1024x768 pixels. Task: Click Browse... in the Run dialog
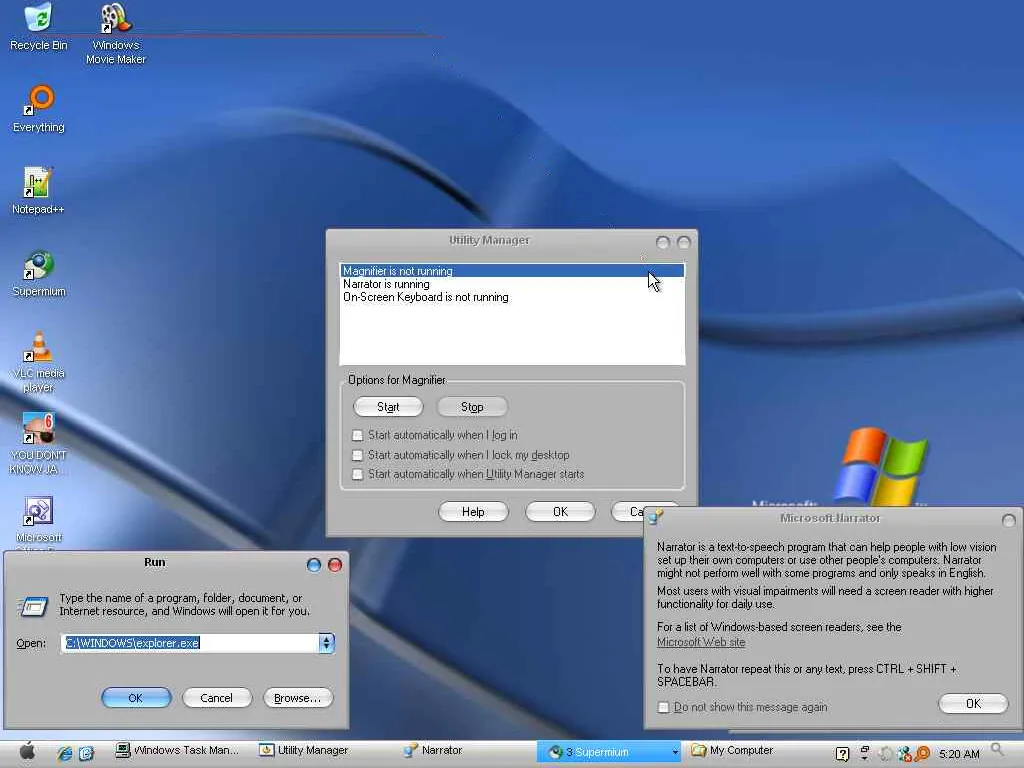point(298,697)
